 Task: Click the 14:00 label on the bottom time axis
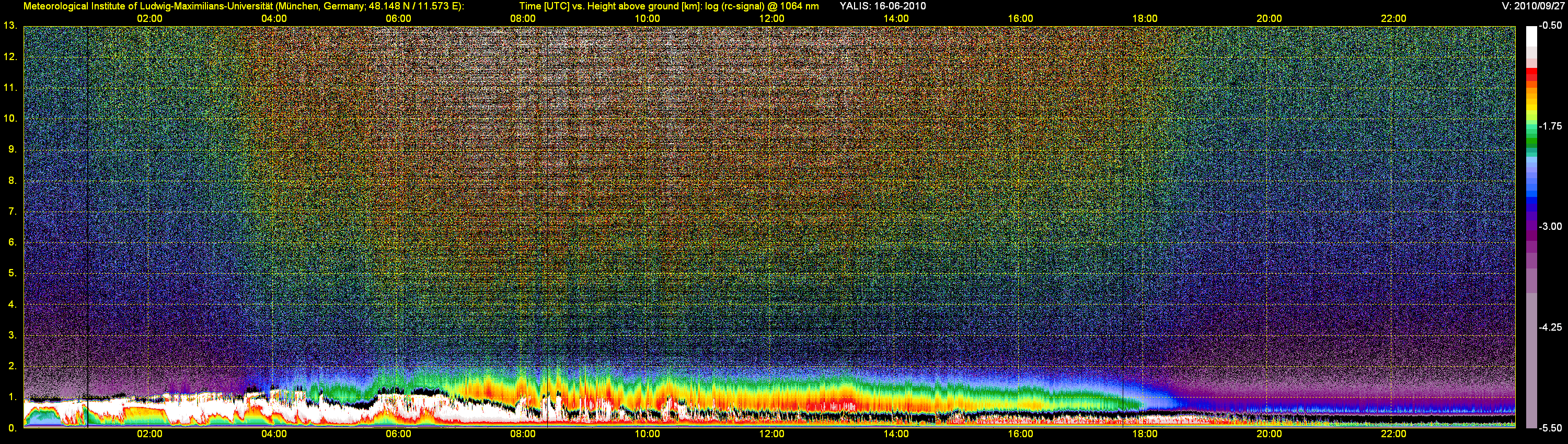896,434
